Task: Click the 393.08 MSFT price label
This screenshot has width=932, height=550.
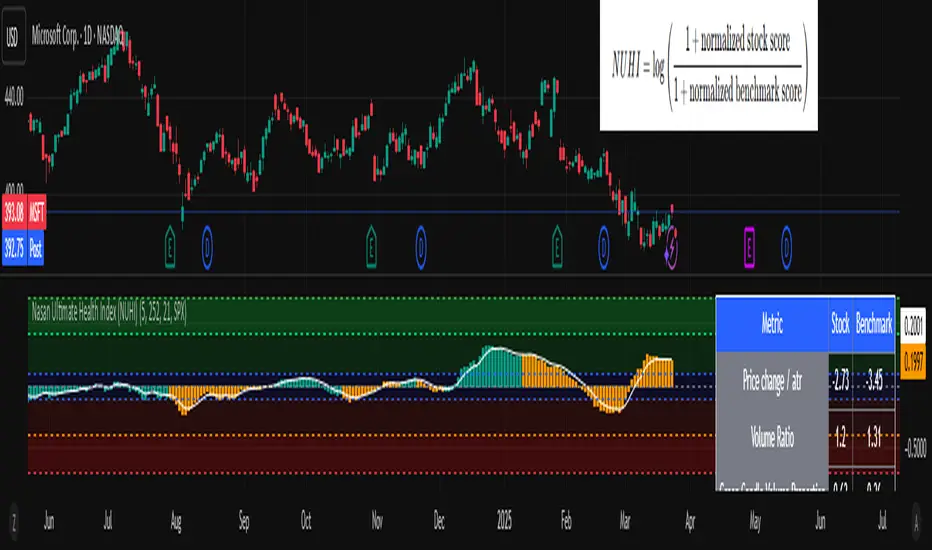Action: pos(24,212)
